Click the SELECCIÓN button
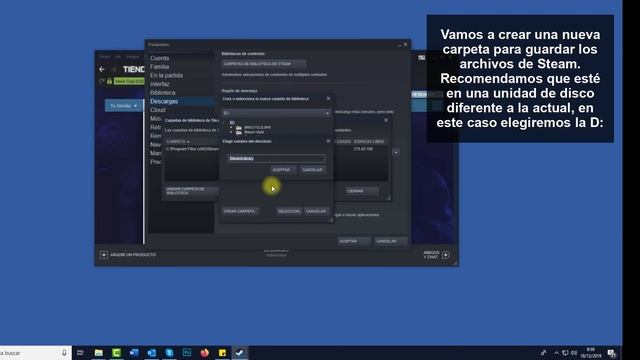This screenshot has width=640, height=360. tap(289, 211)
